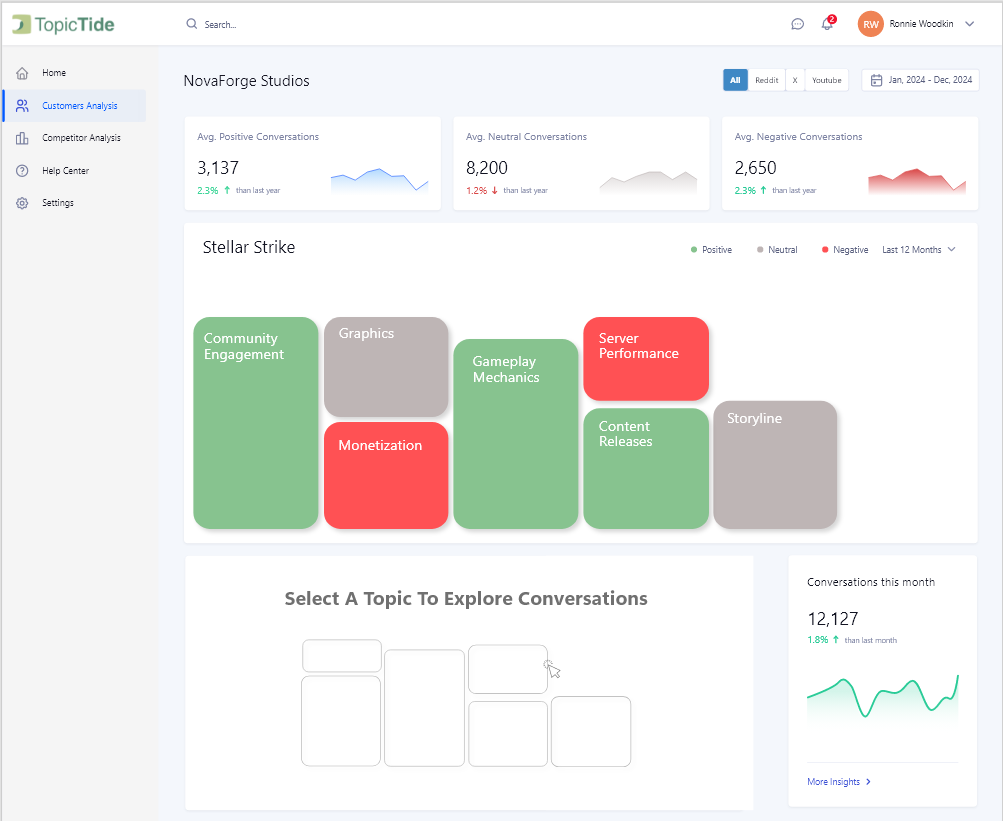Click the Home house icon in sidebar
The width and height of the screenshot is (1003, 821).
tap(22, 73)
